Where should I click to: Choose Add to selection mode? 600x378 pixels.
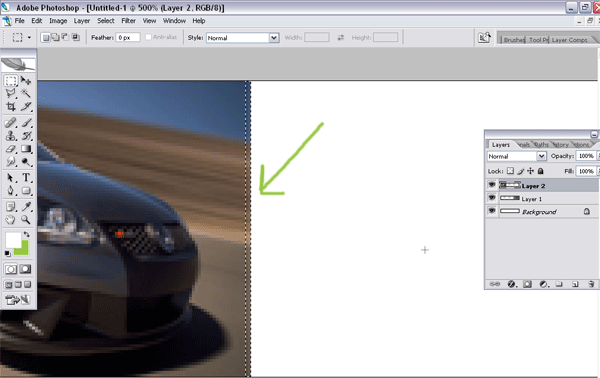pyautogui.click(x=55, y=37)
